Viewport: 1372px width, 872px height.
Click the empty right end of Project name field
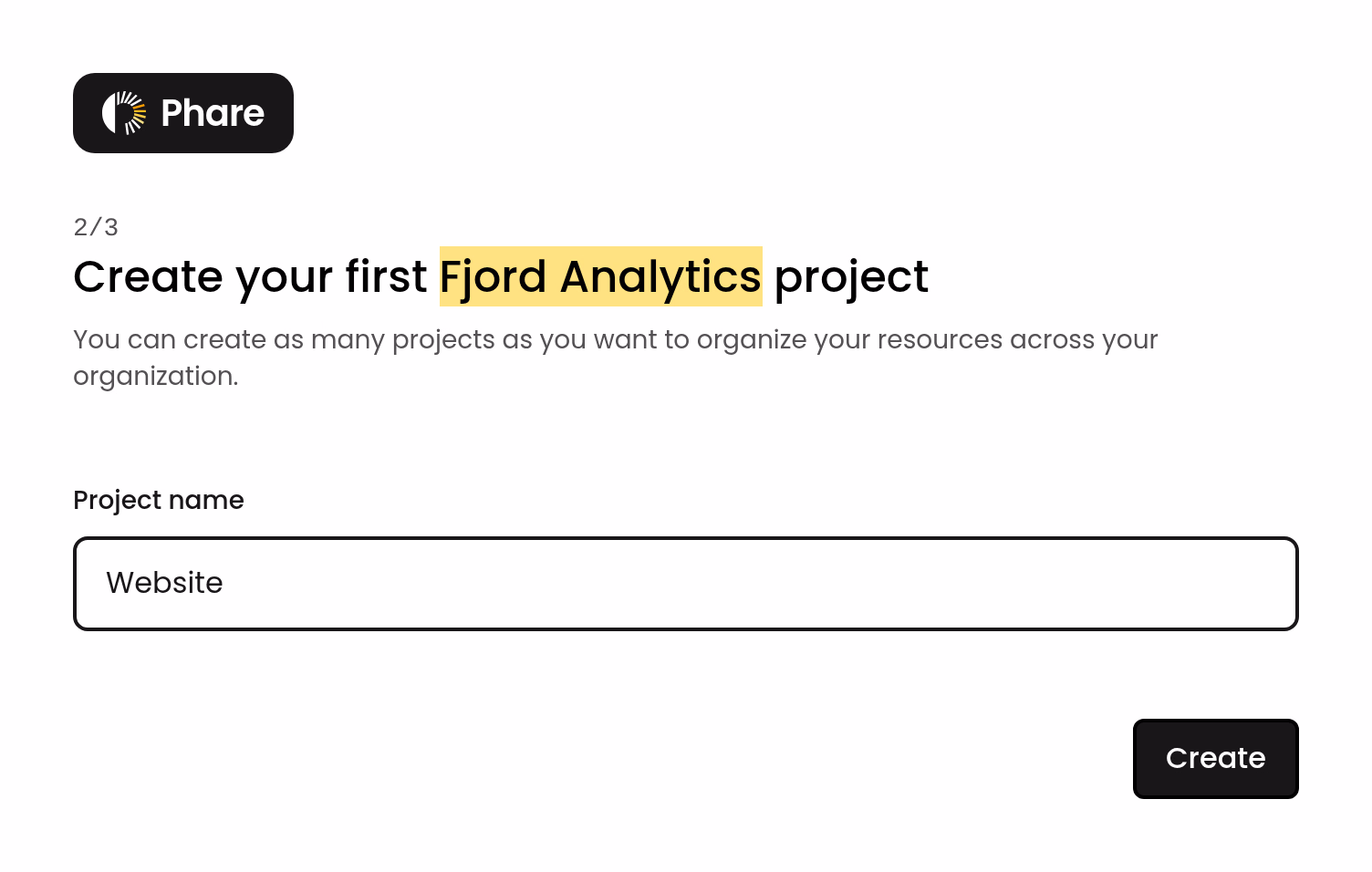[1186, 584]
